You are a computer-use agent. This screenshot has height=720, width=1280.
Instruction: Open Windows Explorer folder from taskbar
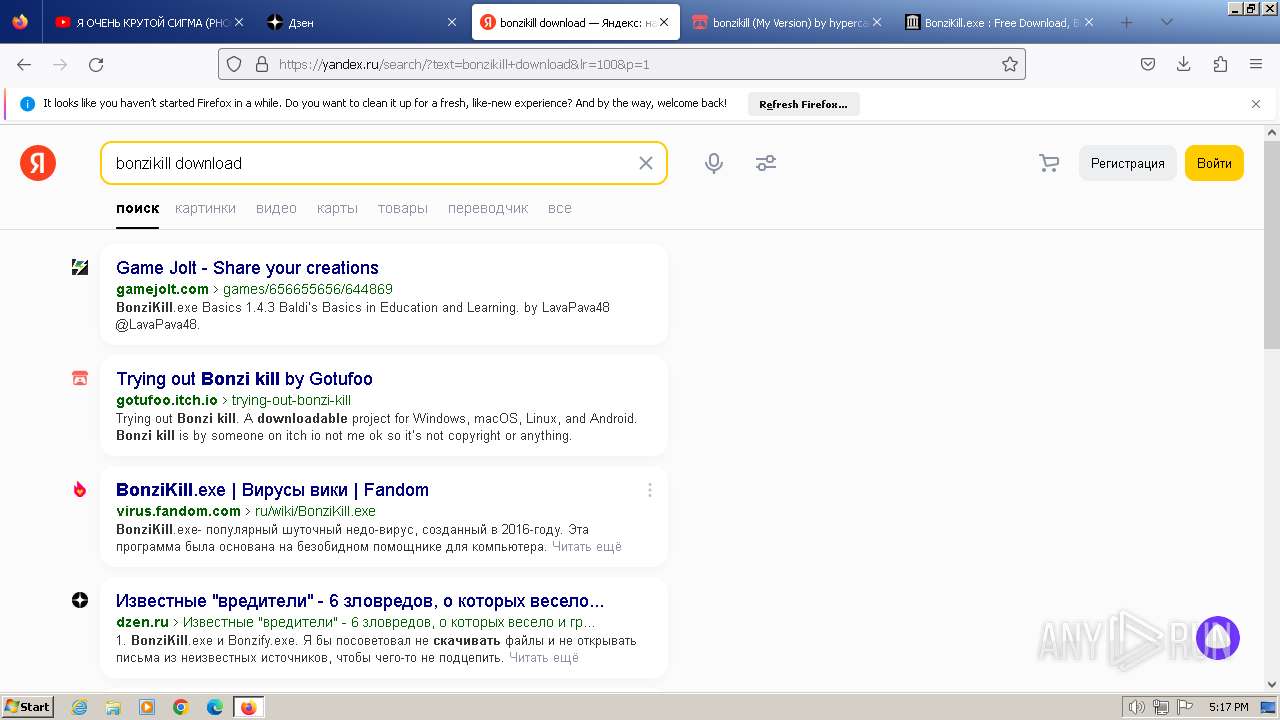tap(113, 707)
